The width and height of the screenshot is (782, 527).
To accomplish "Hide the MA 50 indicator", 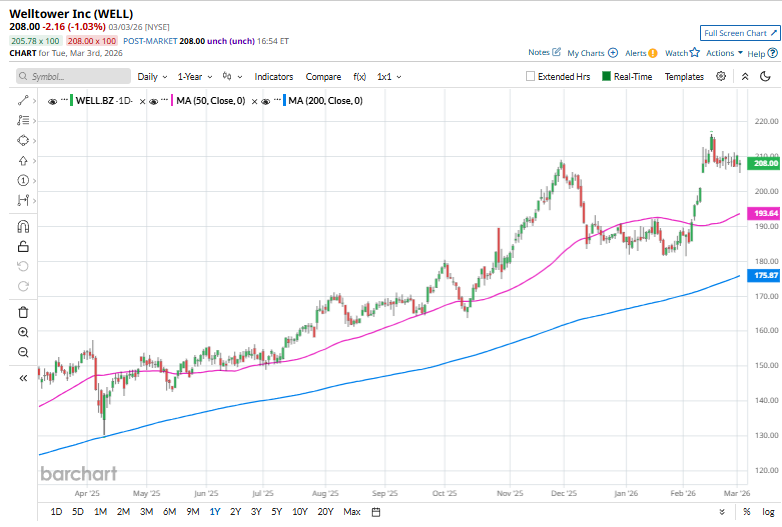I will [x=153, y=101].
